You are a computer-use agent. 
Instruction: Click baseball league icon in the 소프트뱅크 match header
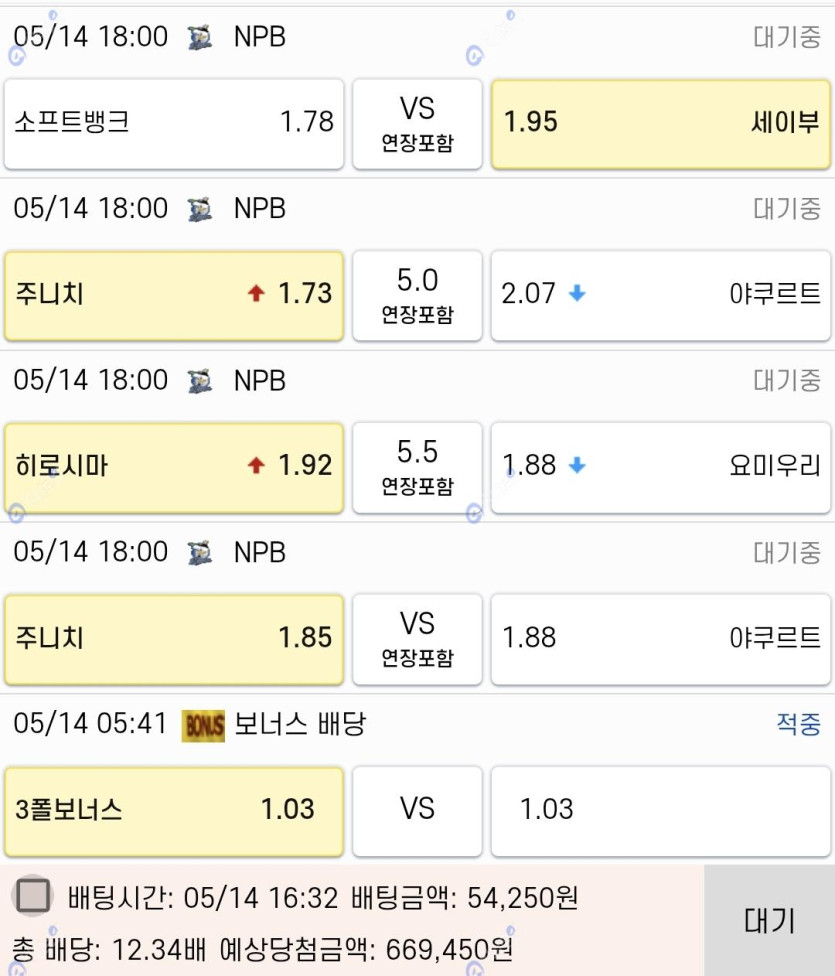(200, 37)
